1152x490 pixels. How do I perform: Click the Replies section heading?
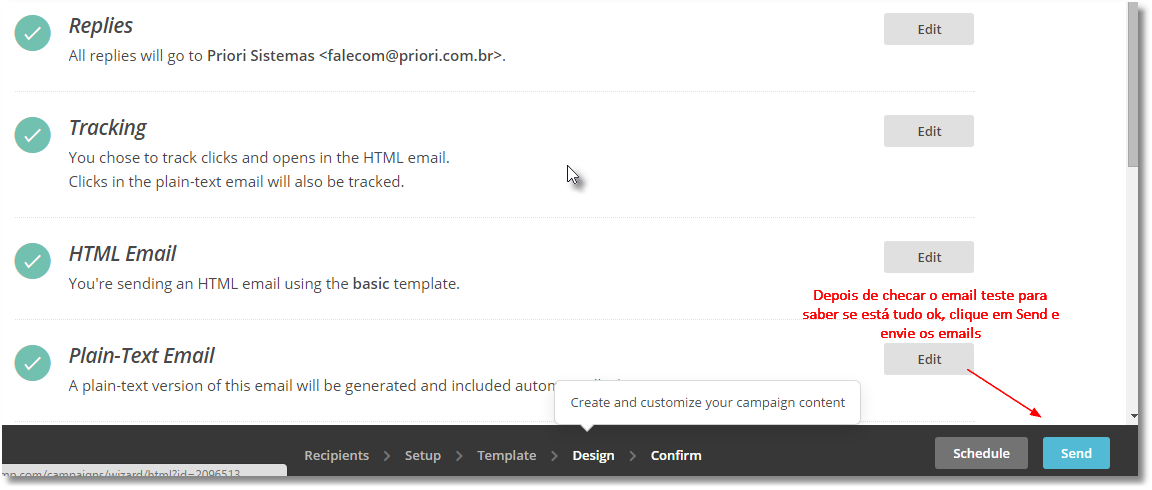101,26
